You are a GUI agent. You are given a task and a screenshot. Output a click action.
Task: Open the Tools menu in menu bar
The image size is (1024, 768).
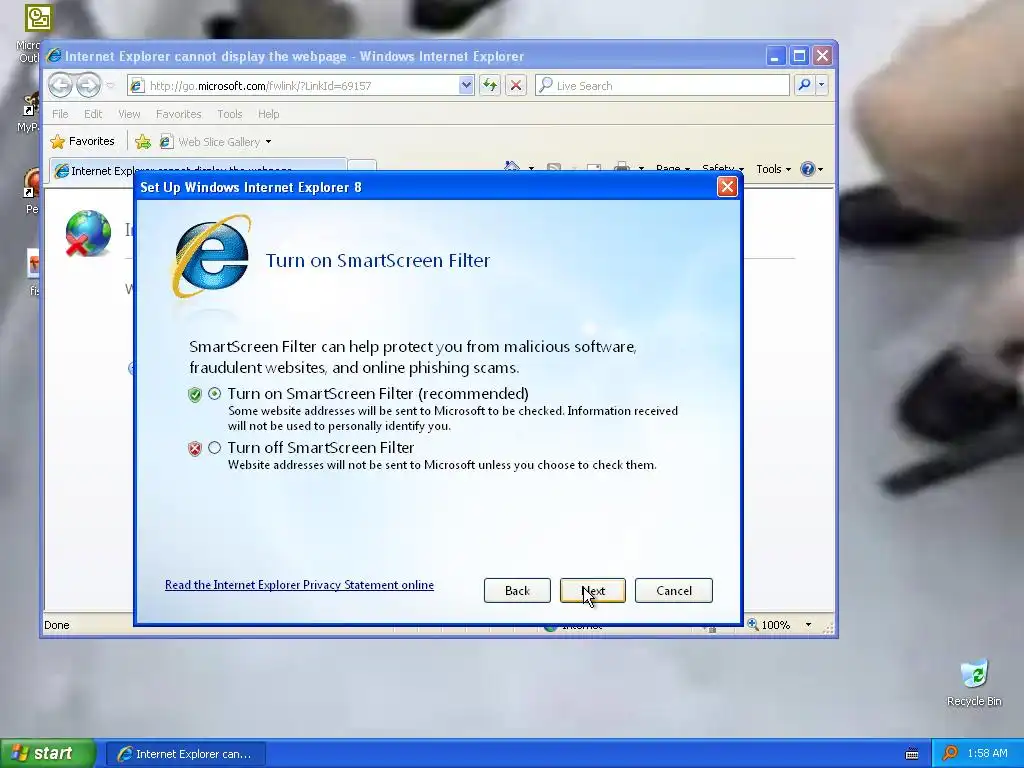tap(230, 114)
